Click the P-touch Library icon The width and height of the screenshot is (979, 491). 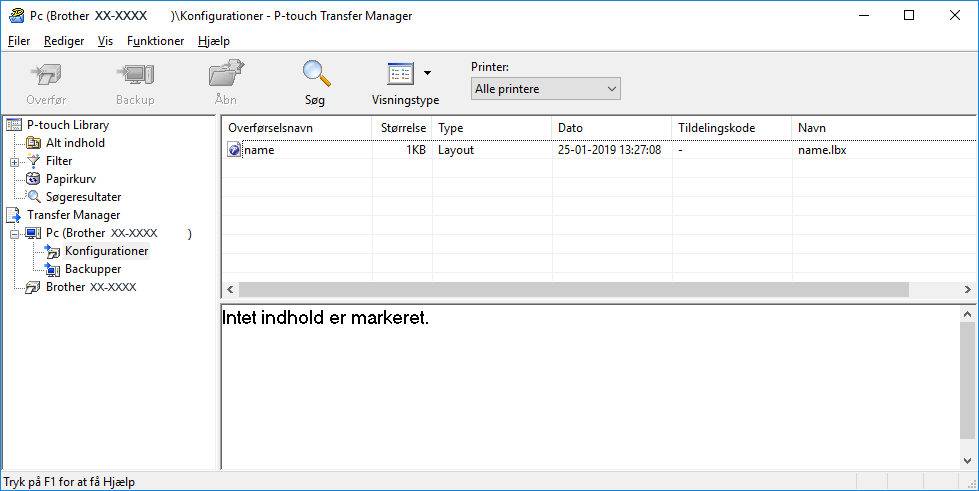pos(14,125)
